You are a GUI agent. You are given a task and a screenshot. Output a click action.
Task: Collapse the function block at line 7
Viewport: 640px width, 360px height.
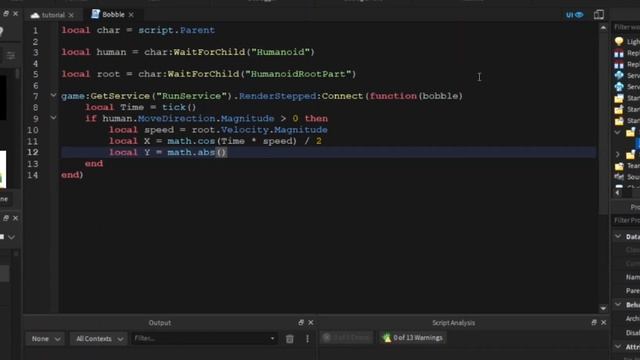[x=53, y=96]
